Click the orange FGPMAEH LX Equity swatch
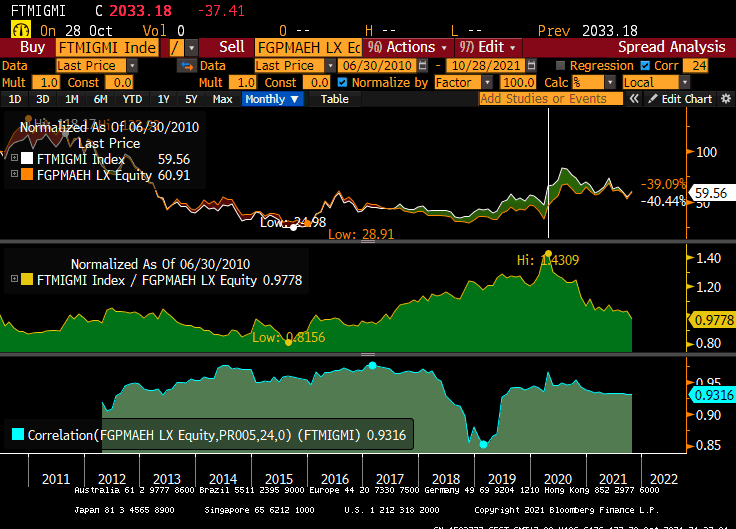This screenshot has width=736, height=529. tap(27, 174)
